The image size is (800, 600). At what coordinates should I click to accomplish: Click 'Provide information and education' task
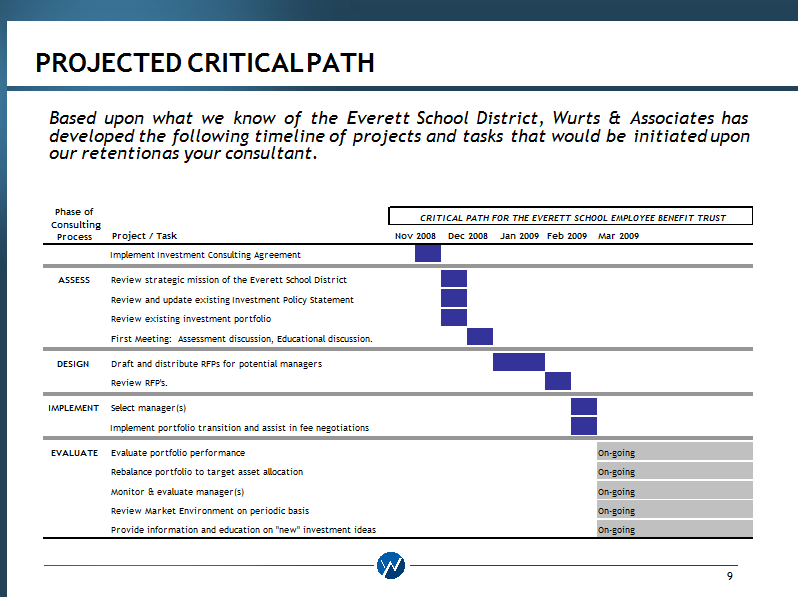point(243,530)
